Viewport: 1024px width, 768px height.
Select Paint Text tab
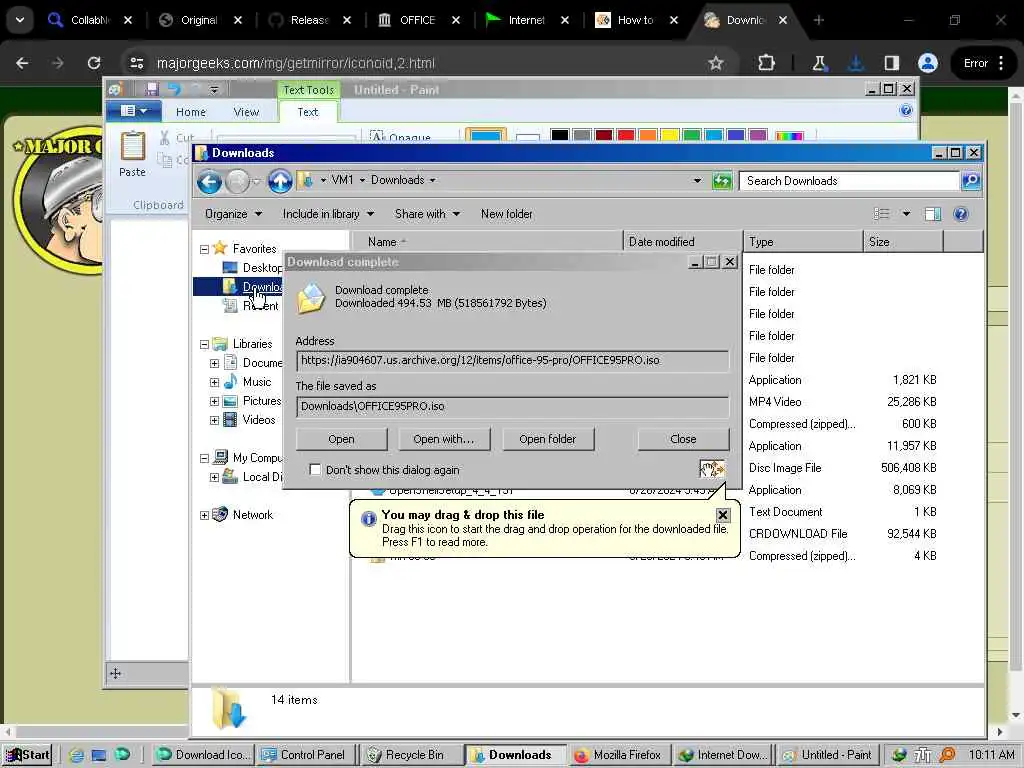tap(308, 112)
